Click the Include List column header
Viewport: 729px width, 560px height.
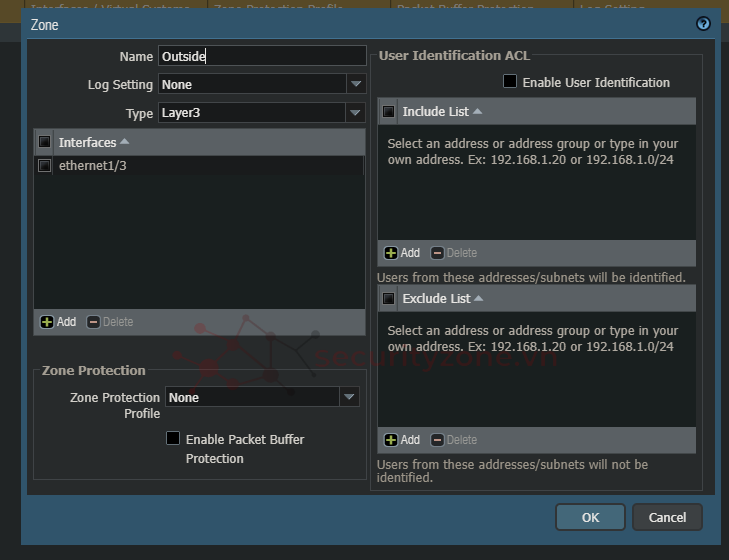pos(436,111)
